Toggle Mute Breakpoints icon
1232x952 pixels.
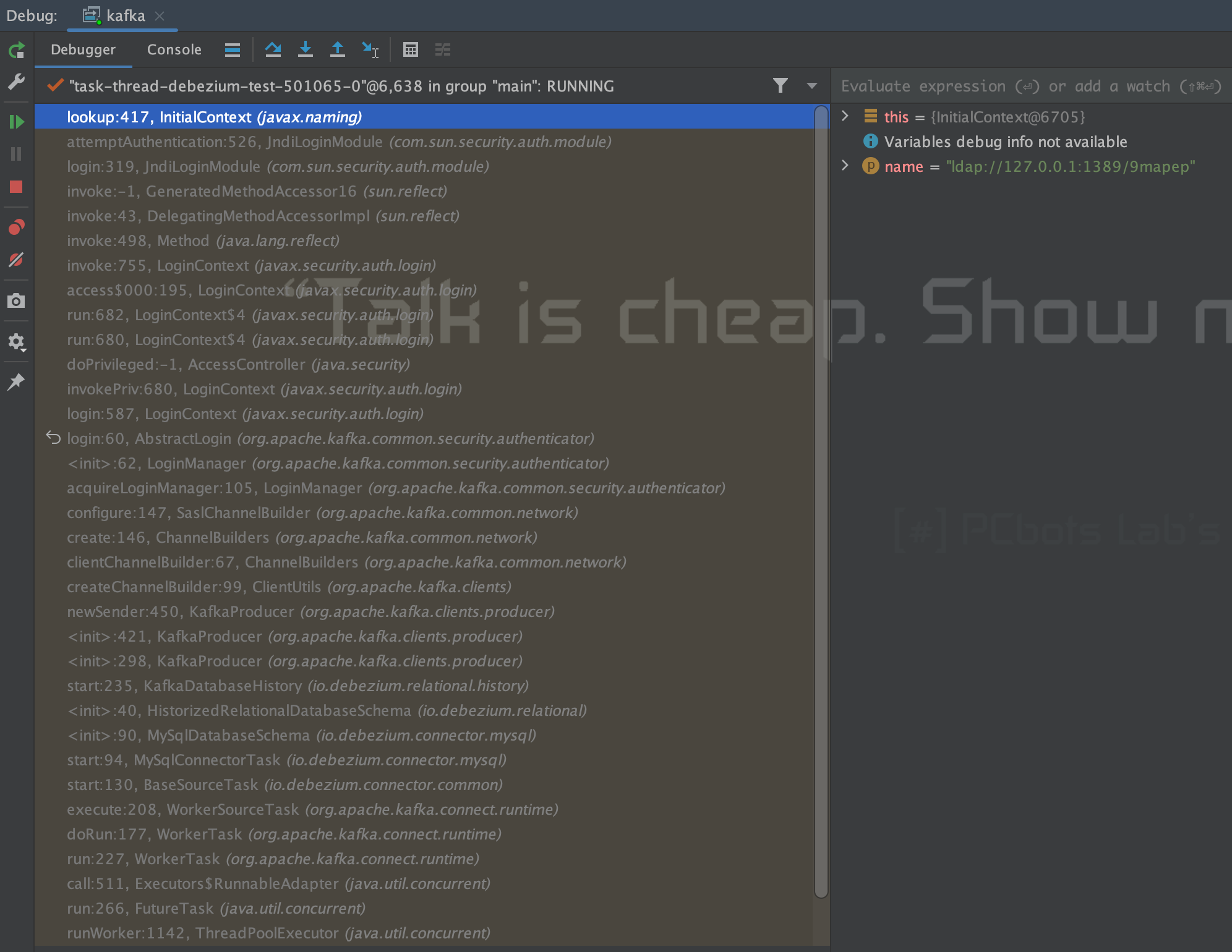tap(17, 260)
